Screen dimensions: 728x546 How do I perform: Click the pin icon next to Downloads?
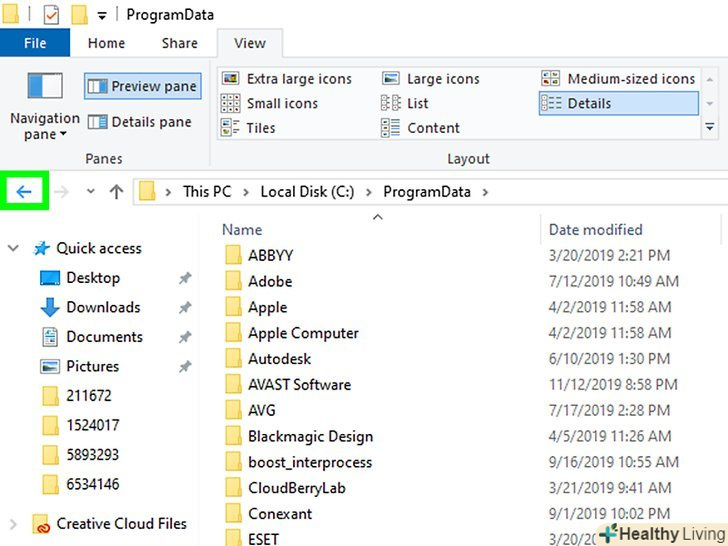[185, 307]
